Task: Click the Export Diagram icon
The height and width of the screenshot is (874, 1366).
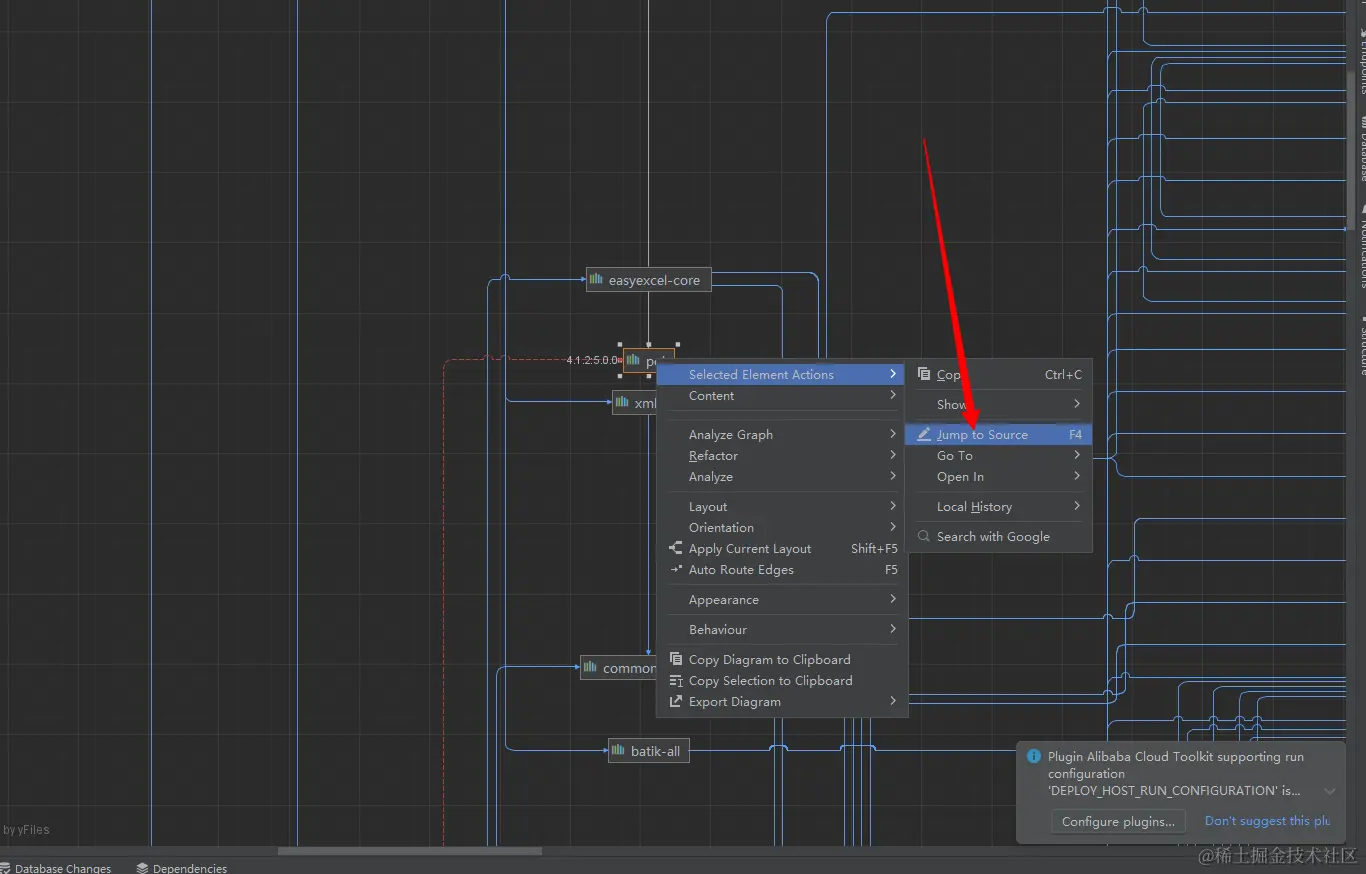Action: (x=676, y=702)
